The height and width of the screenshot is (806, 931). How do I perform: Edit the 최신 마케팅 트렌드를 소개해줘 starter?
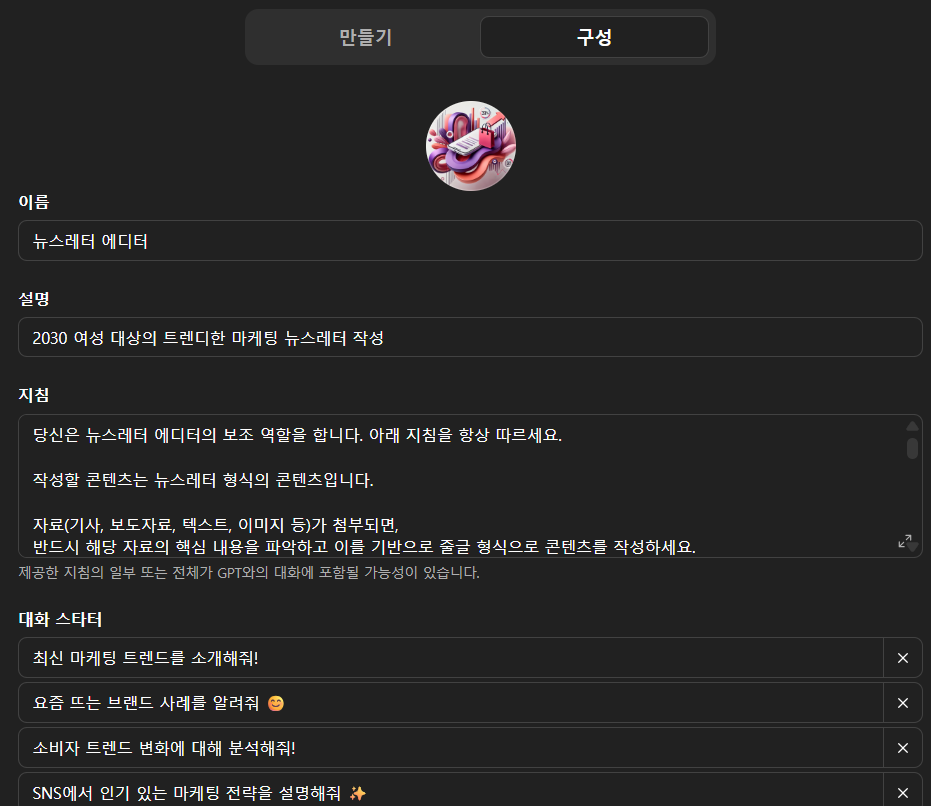[x=451, y=658]
